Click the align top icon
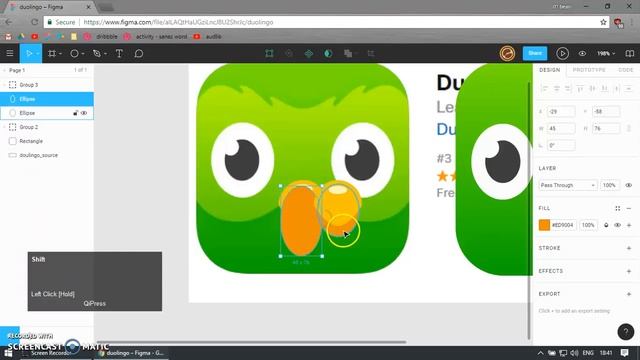640x360 pixels. 580,88
